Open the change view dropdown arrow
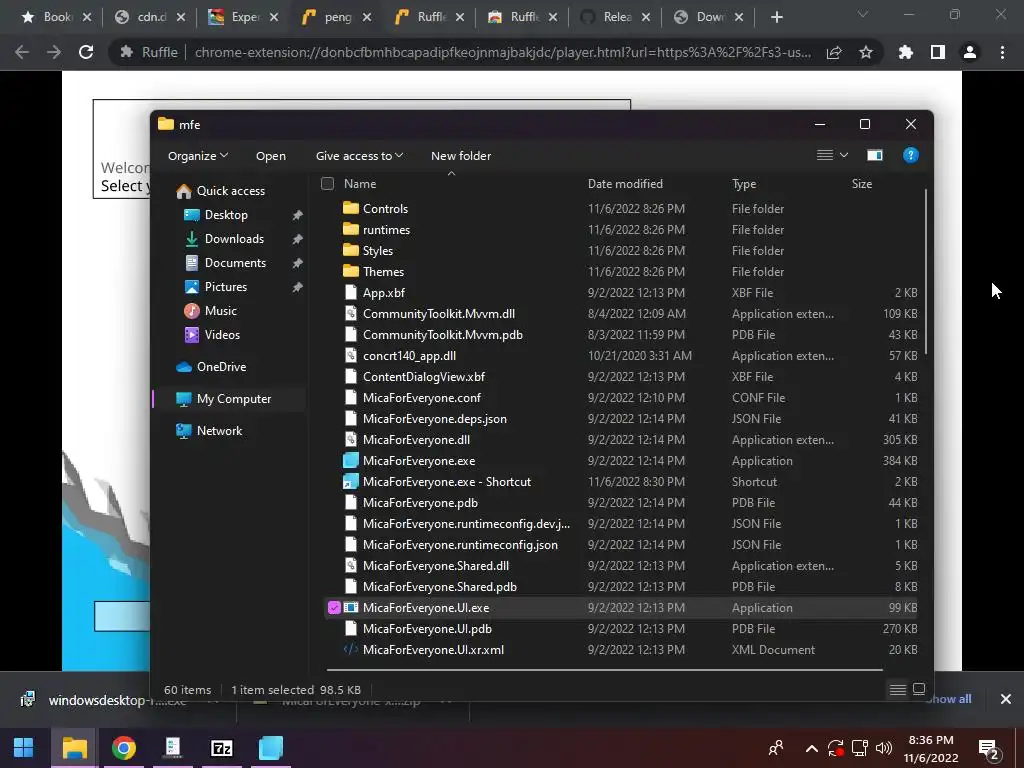1024x768 pixels. (844, 155)
